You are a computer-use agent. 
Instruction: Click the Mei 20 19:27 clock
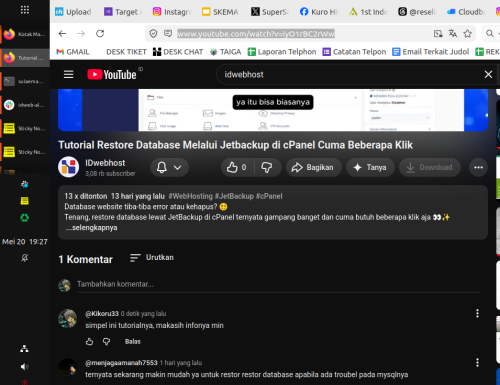tap(25, 242)
